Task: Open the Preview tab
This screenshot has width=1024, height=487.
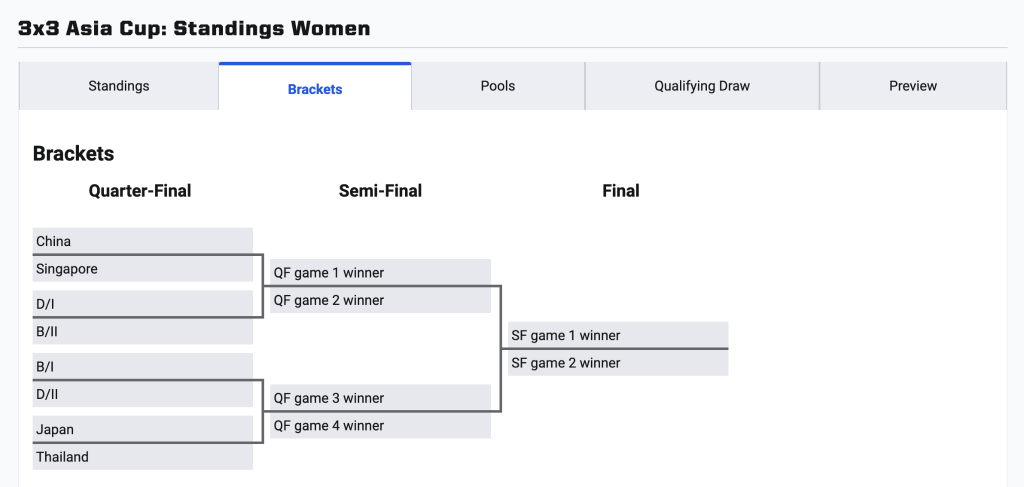Action: (x=913, y=86)
